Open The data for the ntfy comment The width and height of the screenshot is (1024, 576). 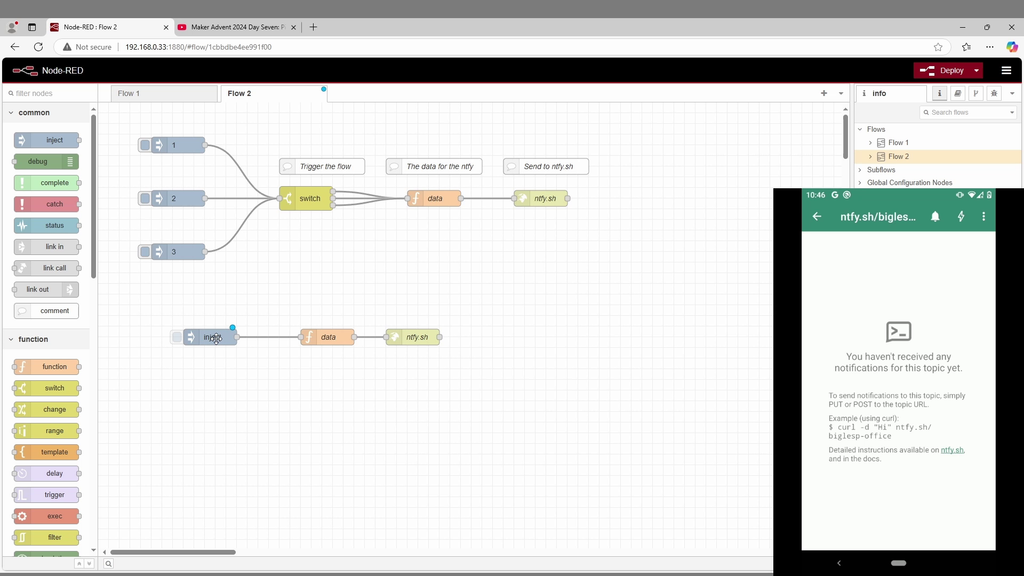pyautogui.click(x=434, y=167)
